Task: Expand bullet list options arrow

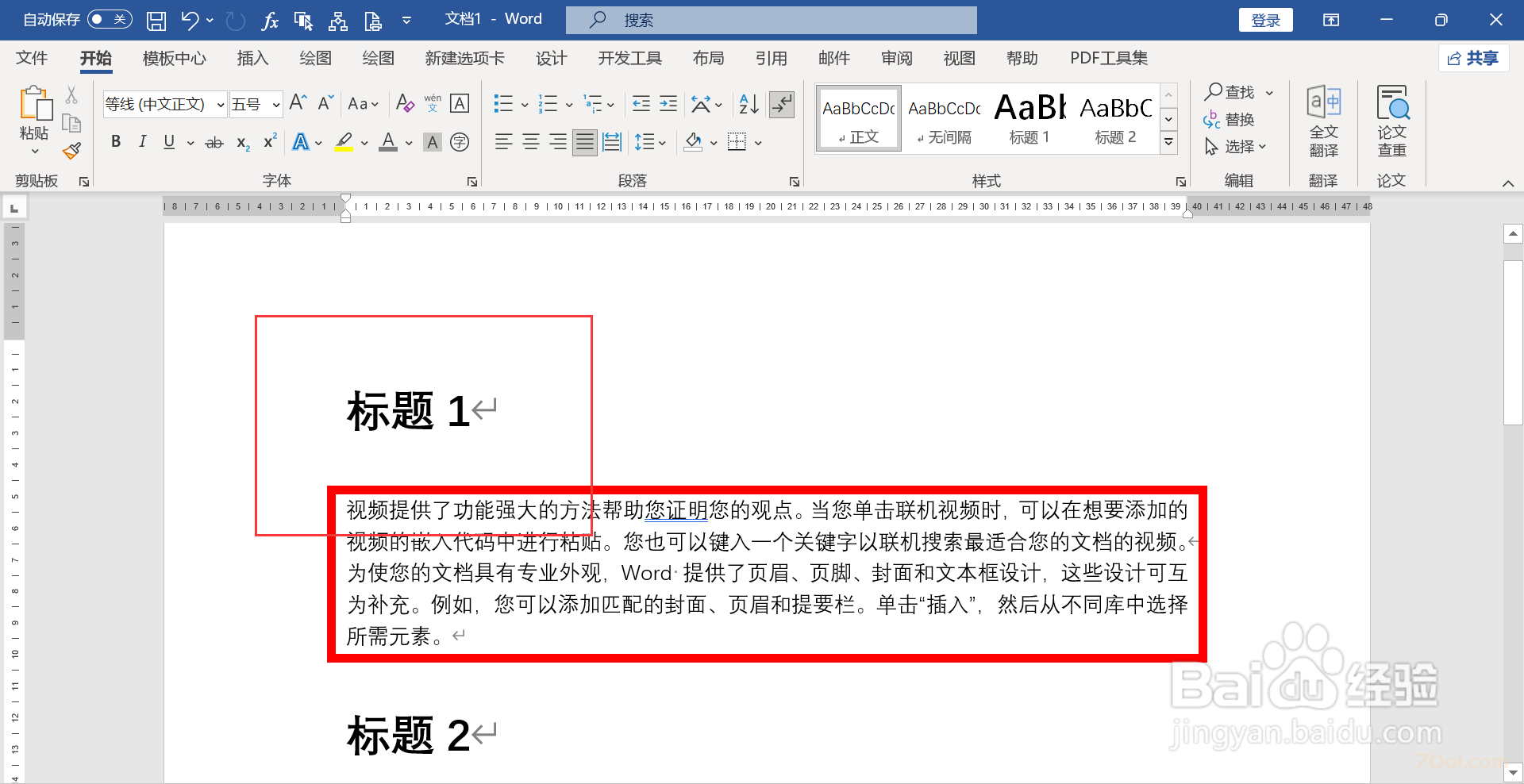Action: pyautogui.click(x=525, y=104)
